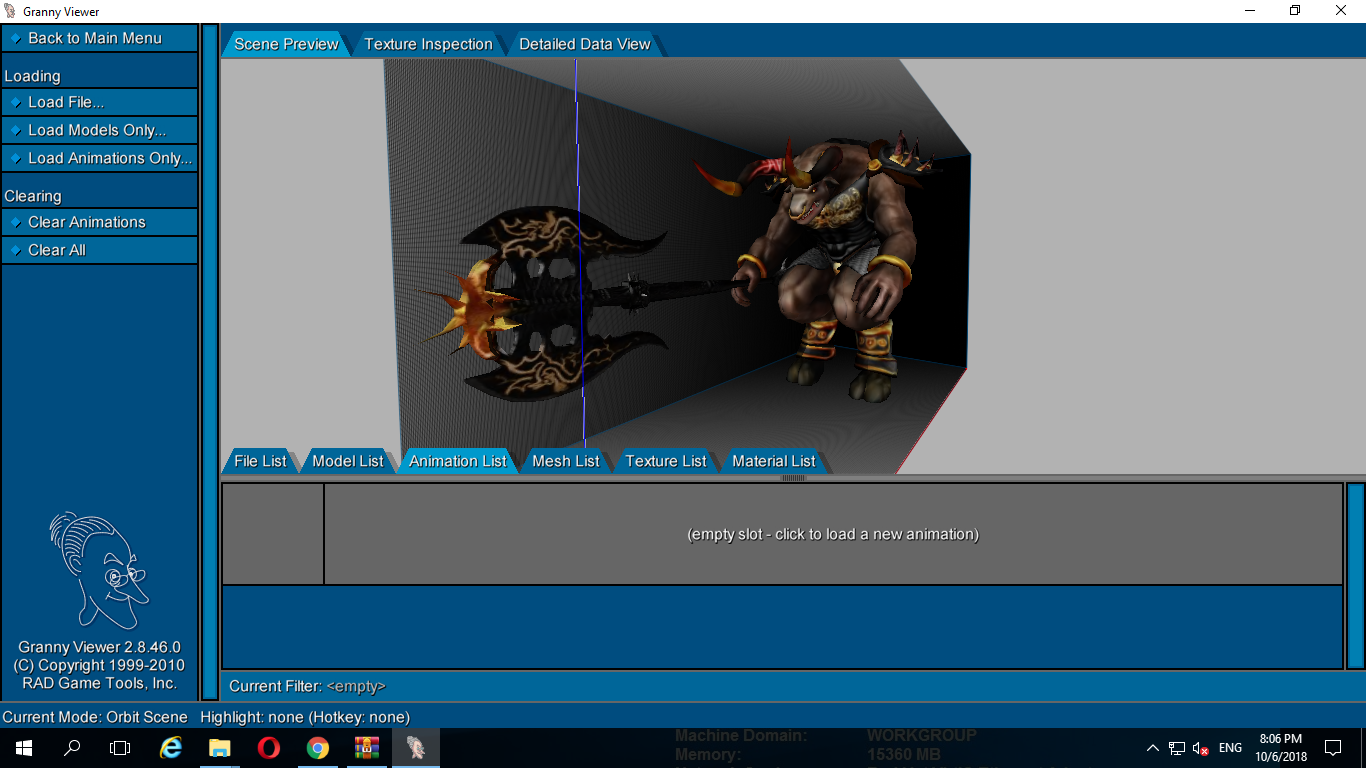Clear Animations from the scene
This screenshot has height=768, width=1366.
(99, 222)
